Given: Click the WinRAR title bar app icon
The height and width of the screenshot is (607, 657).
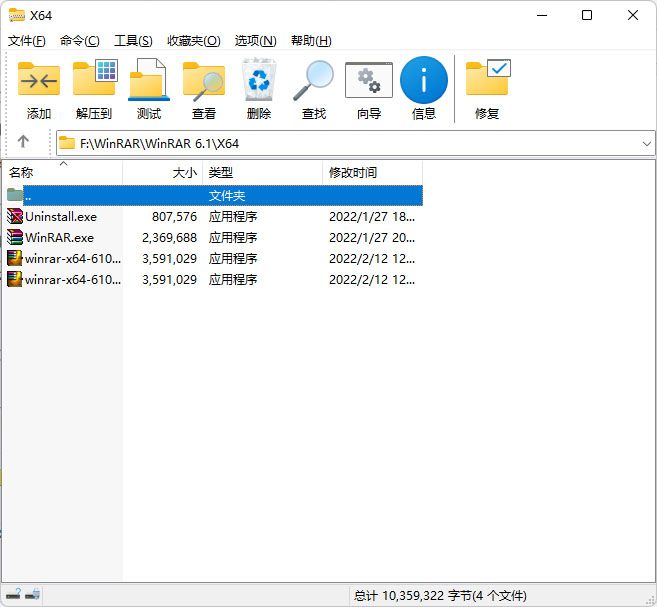Looking at the screenshot, I should tap(17, 15).
